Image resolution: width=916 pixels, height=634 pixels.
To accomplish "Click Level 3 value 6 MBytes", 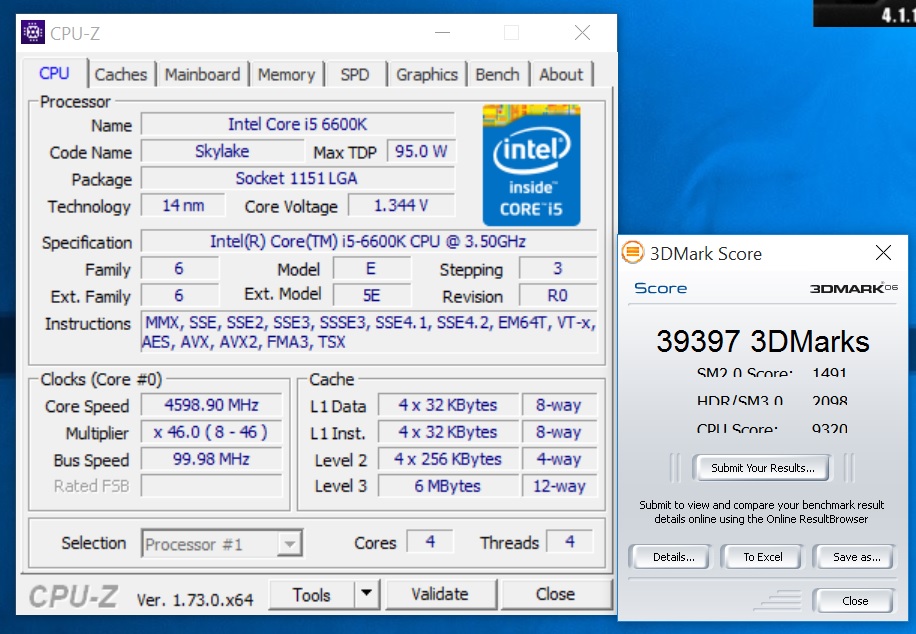I will 447,486.
